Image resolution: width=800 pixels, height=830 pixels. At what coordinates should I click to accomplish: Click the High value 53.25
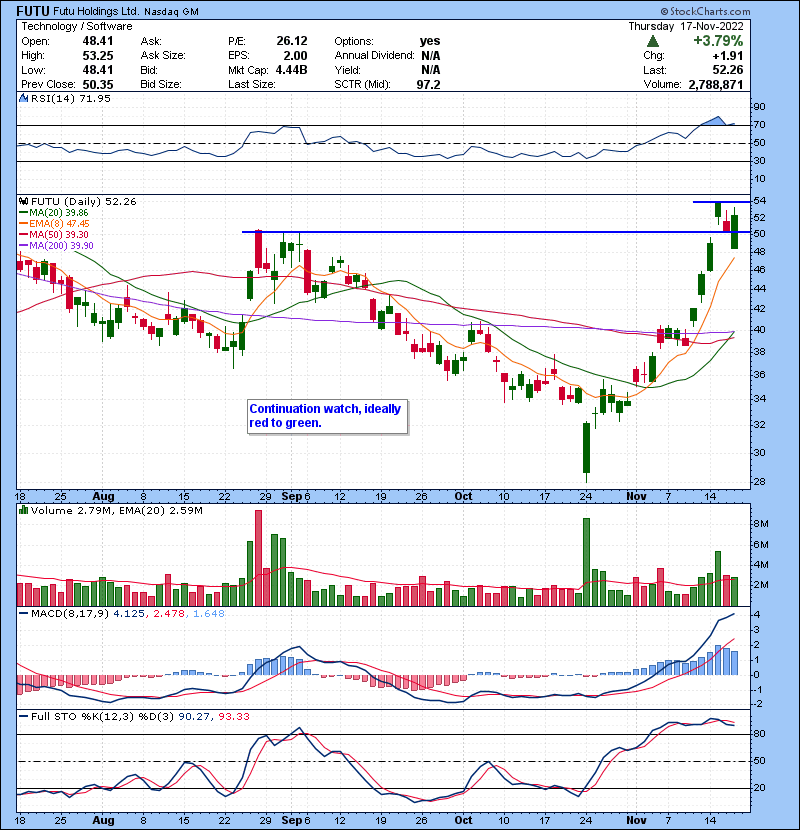tap(97, 56)
